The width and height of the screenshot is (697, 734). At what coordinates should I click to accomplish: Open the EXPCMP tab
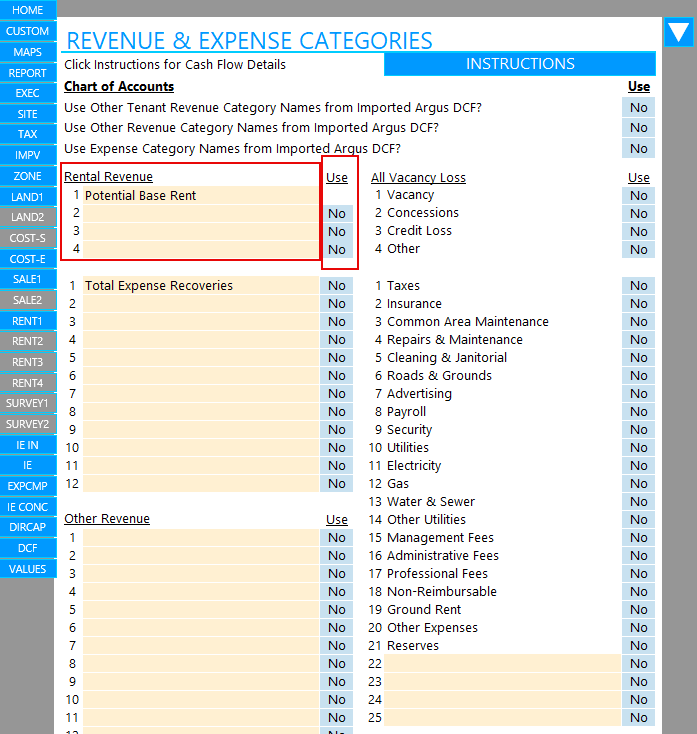coord(28,486)
